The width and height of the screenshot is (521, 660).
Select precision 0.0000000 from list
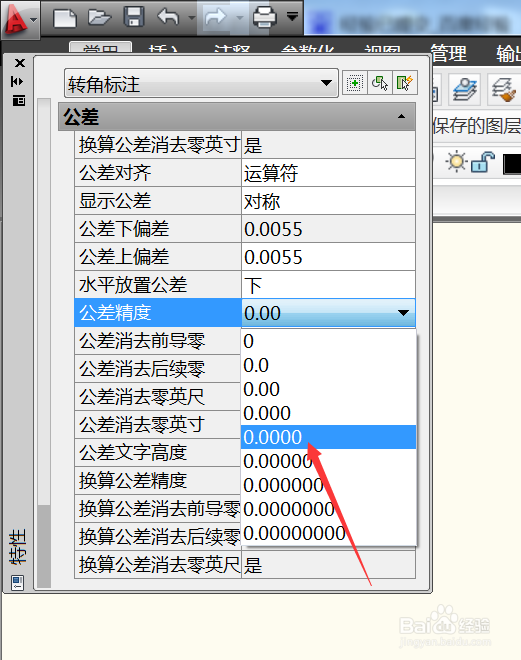(x=329, y=509)
